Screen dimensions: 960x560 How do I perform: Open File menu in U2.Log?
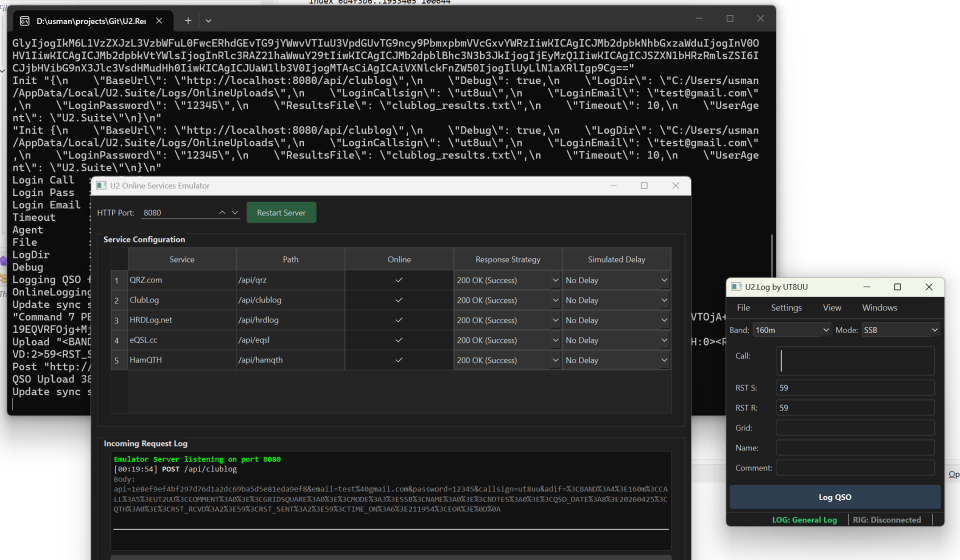743,308
